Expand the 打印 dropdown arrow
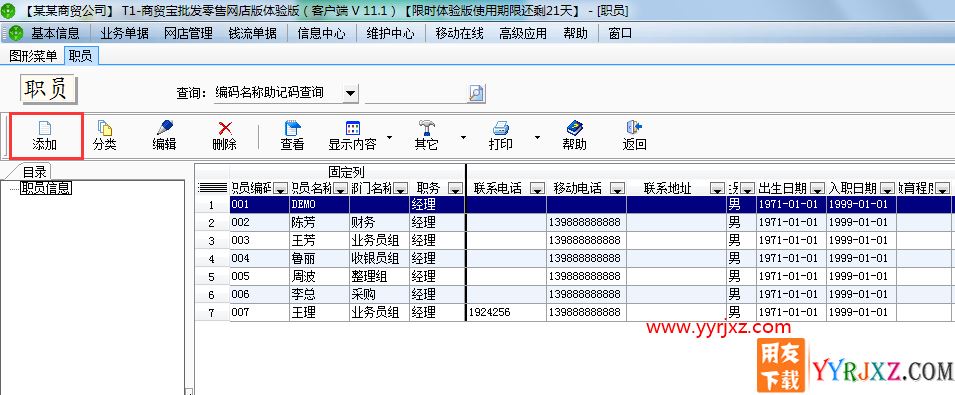955x395 pixels. [537, 137]
